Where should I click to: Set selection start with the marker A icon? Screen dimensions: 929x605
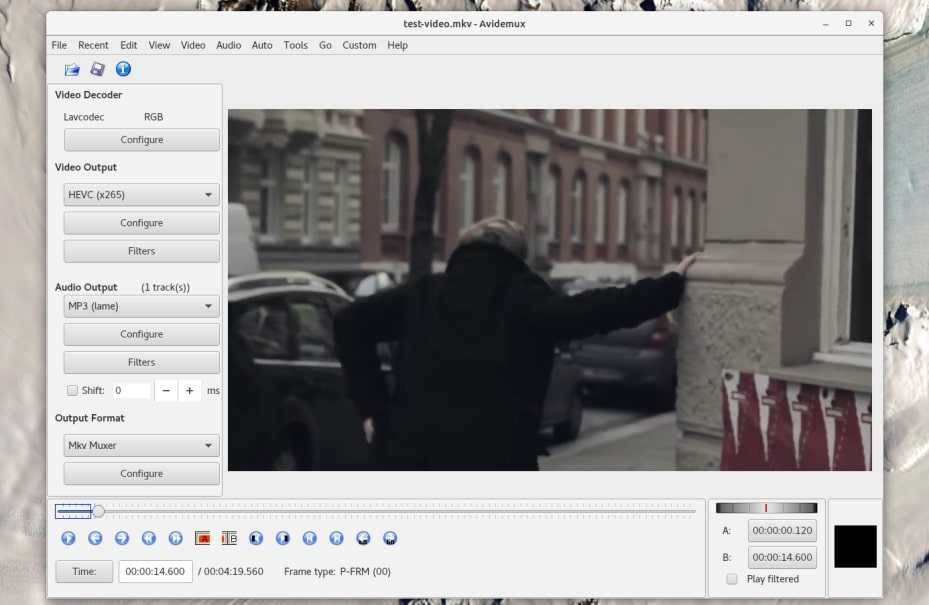202,538
